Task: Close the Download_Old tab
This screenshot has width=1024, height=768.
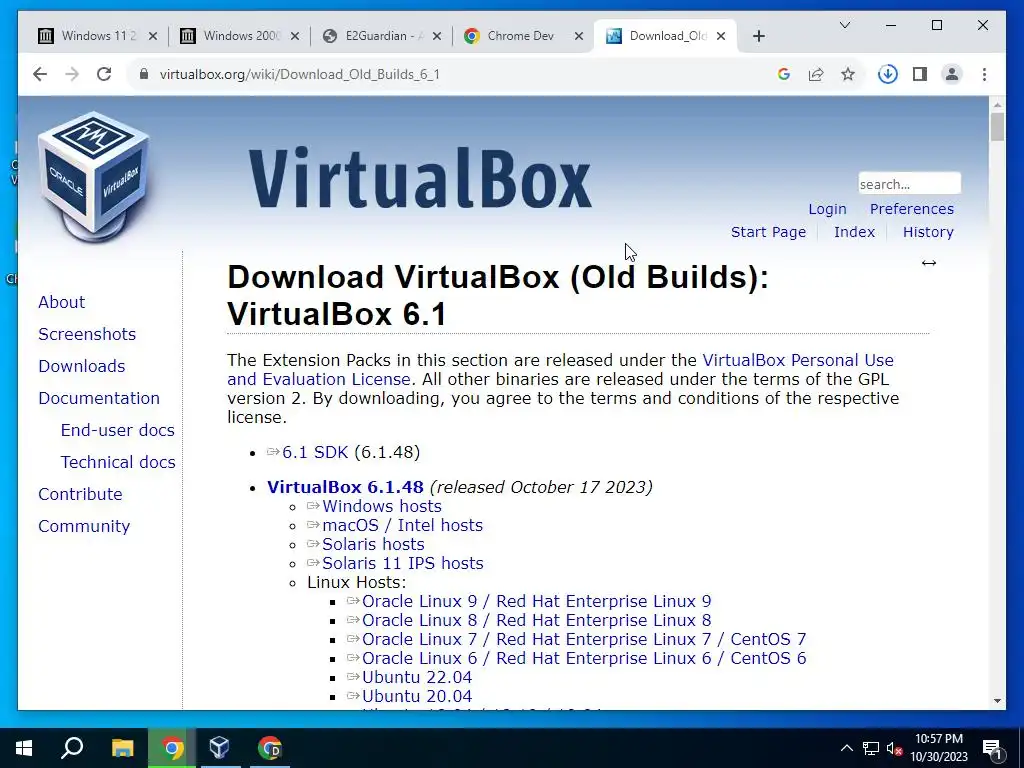Action: [721, 36]
